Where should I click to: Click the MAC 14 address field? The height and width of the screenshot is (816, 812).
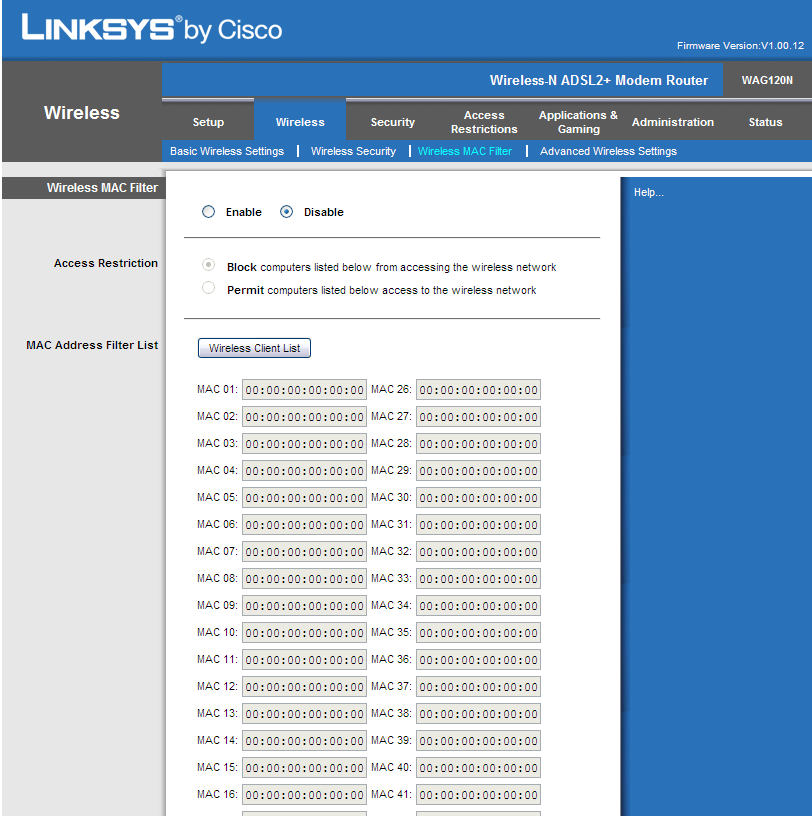(x=304, y=741)
